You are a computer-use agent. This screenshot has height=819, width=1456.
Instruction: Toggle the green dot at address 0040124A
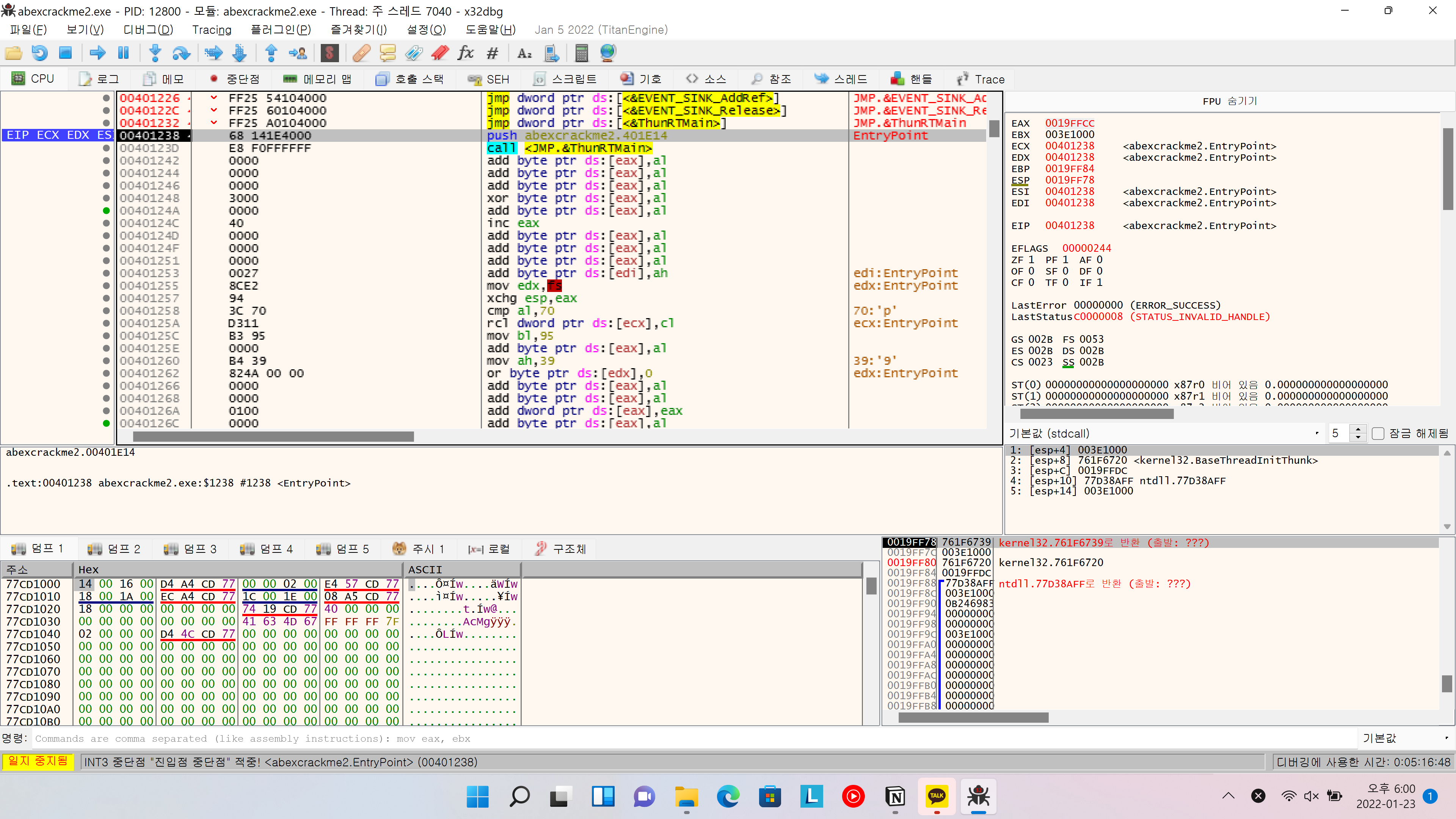[106, 211]
